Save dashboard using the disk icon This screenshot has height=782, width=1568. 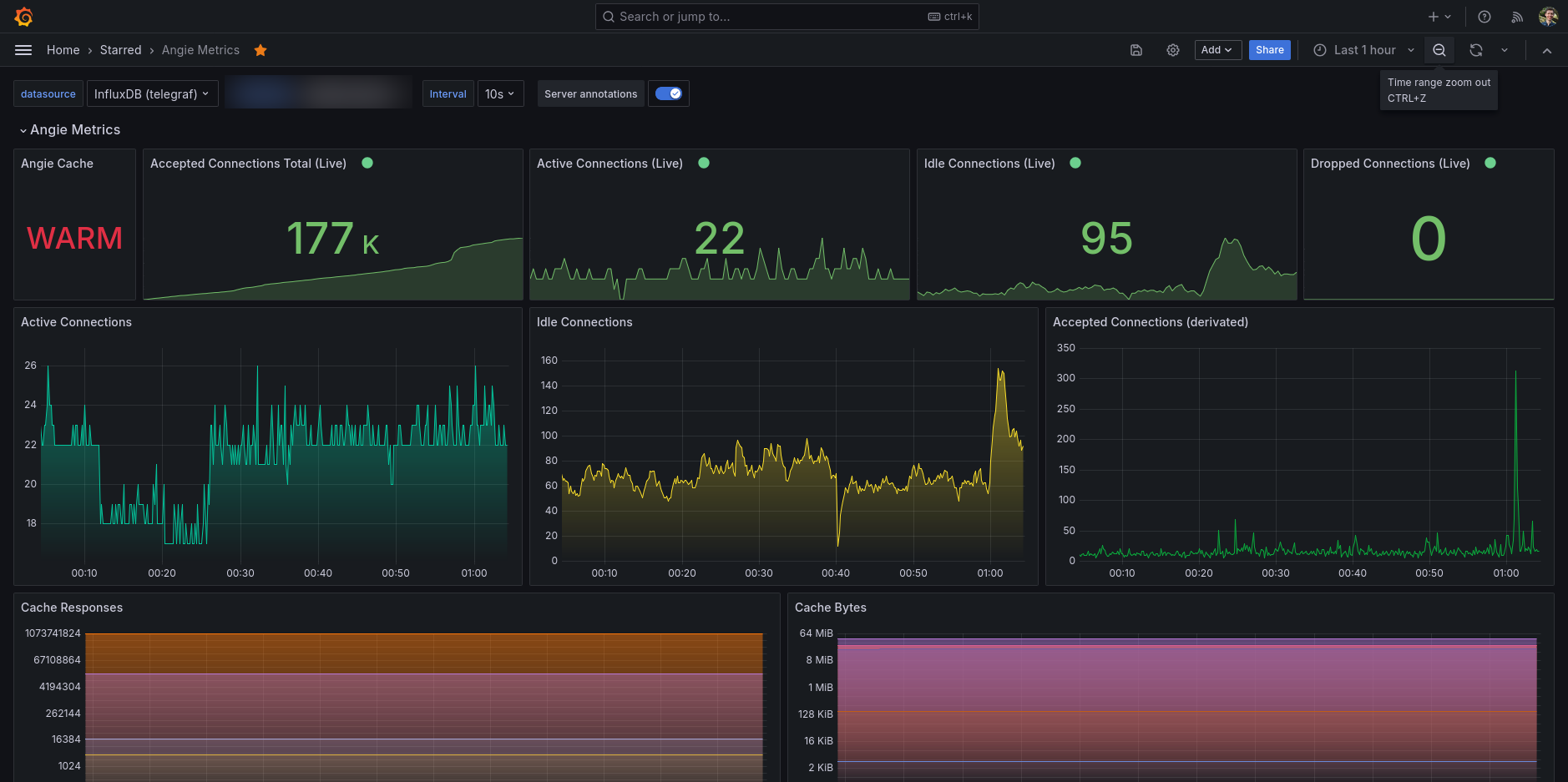(x=1136, y=50)
